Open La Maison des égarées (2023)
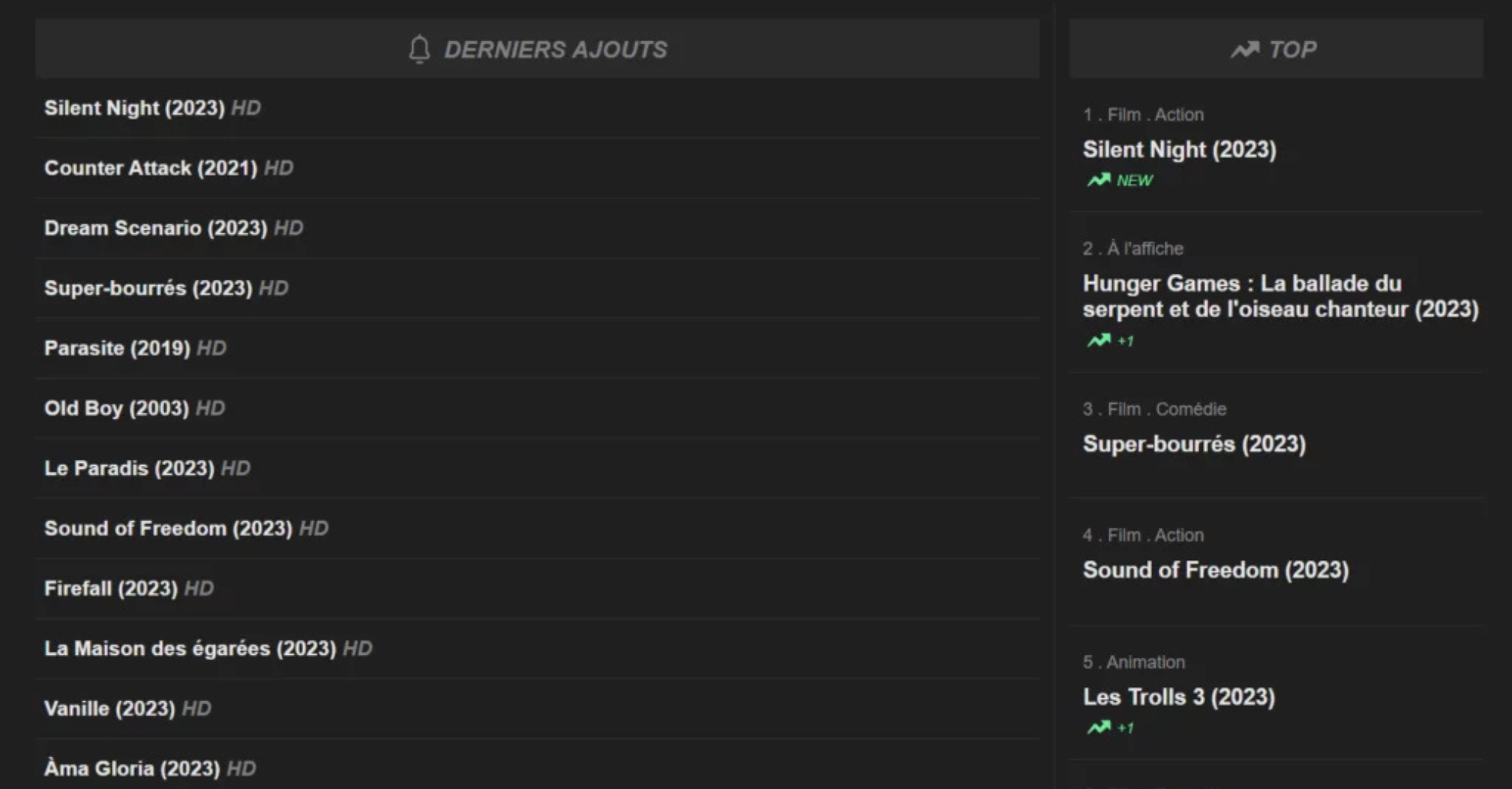Image resolution: width=1512 pixels, height=789 pixels. (x=190, y=648)
